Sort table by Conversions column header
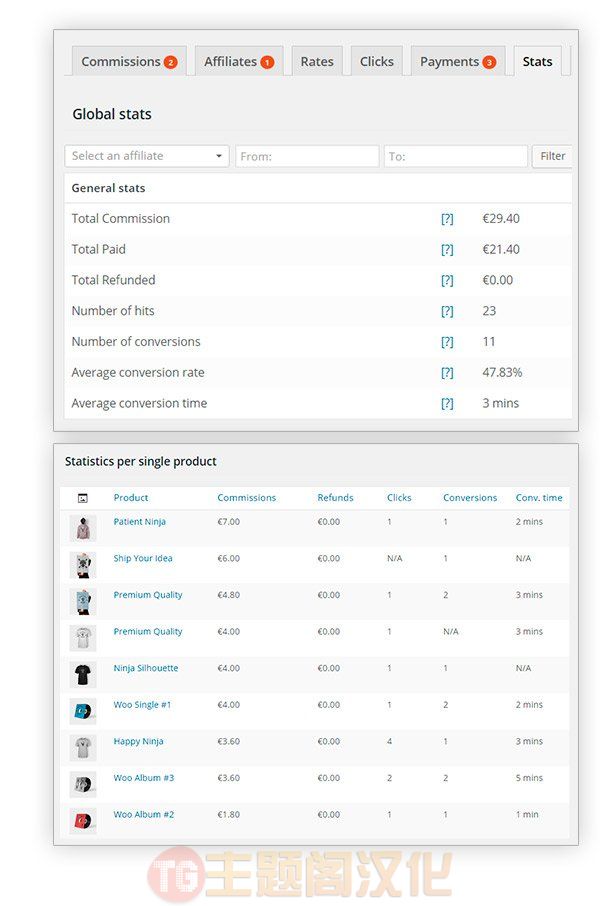The width and height of the screenshot is (600, 906). (470, 497)
